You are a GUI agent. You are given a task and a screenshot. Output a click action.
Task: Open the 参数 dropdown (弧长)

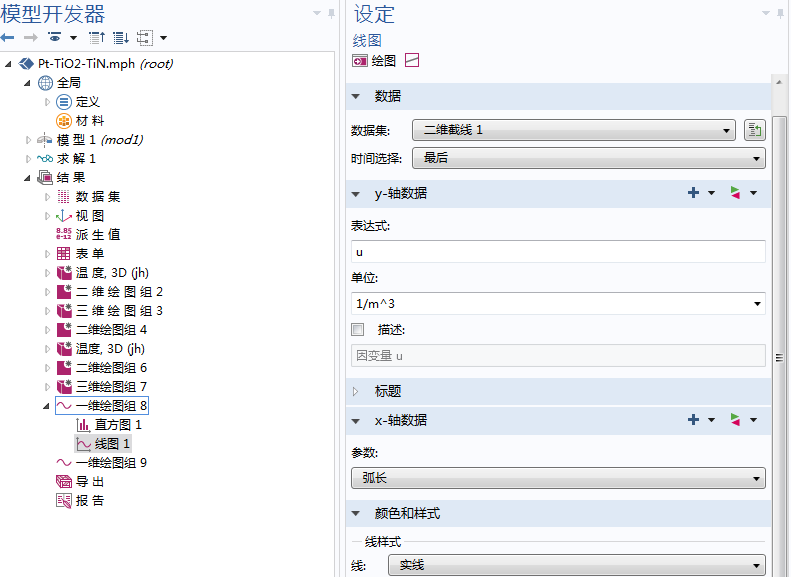[x=558, y=478]
